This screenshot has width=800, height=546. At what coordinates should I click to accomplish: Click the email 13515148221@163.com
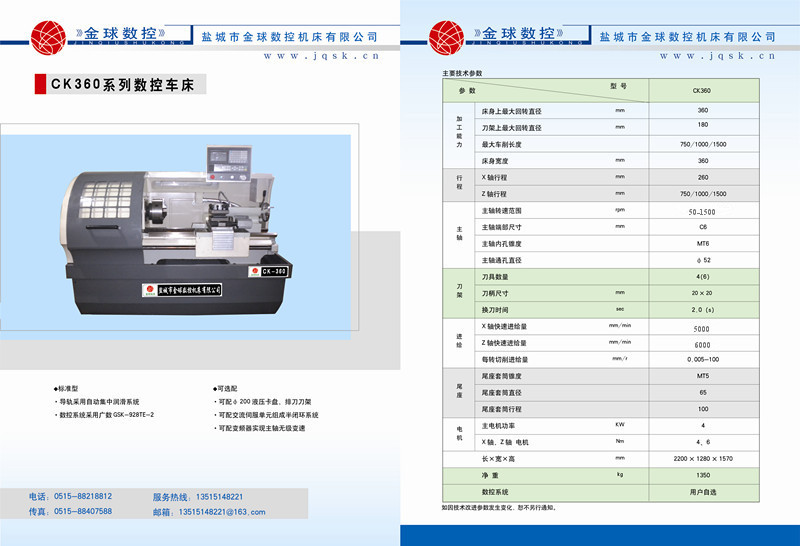(222, 512)
